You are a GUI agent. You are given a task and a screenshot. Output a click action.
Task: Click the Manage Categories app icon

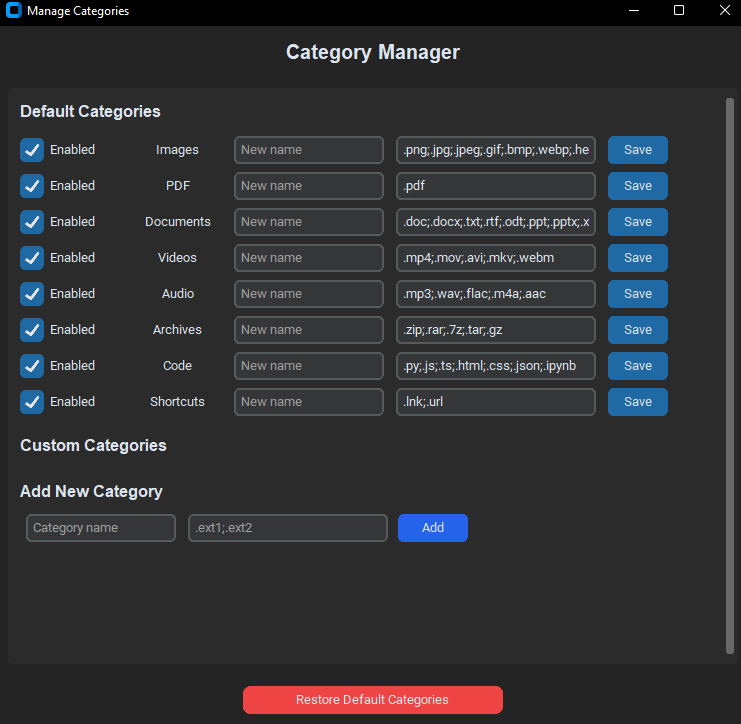pos(14,10)
